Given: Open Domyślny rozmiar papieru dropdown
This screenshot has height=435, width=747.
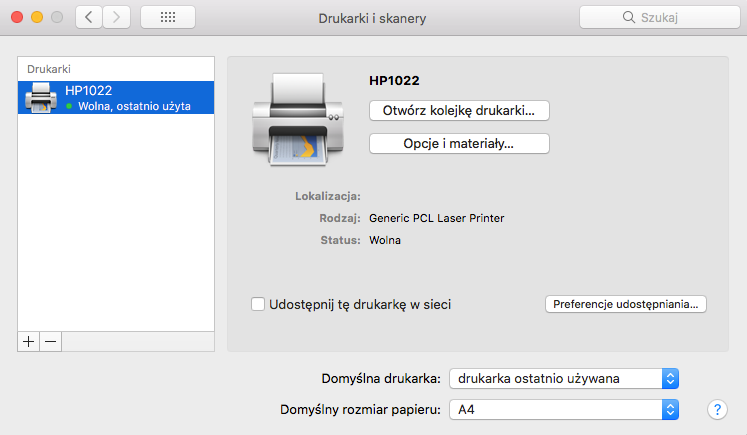Looking at the screenshot, I should (564, 410).
